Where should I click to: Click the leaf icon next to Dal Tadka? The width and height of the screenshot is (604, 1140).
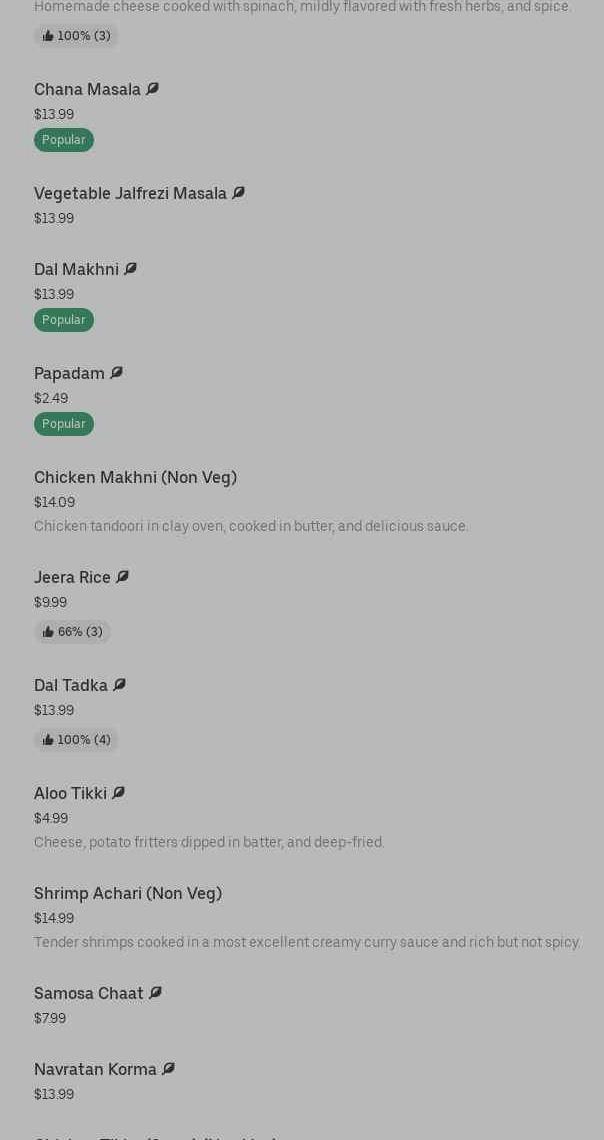[x=119, y=685]
